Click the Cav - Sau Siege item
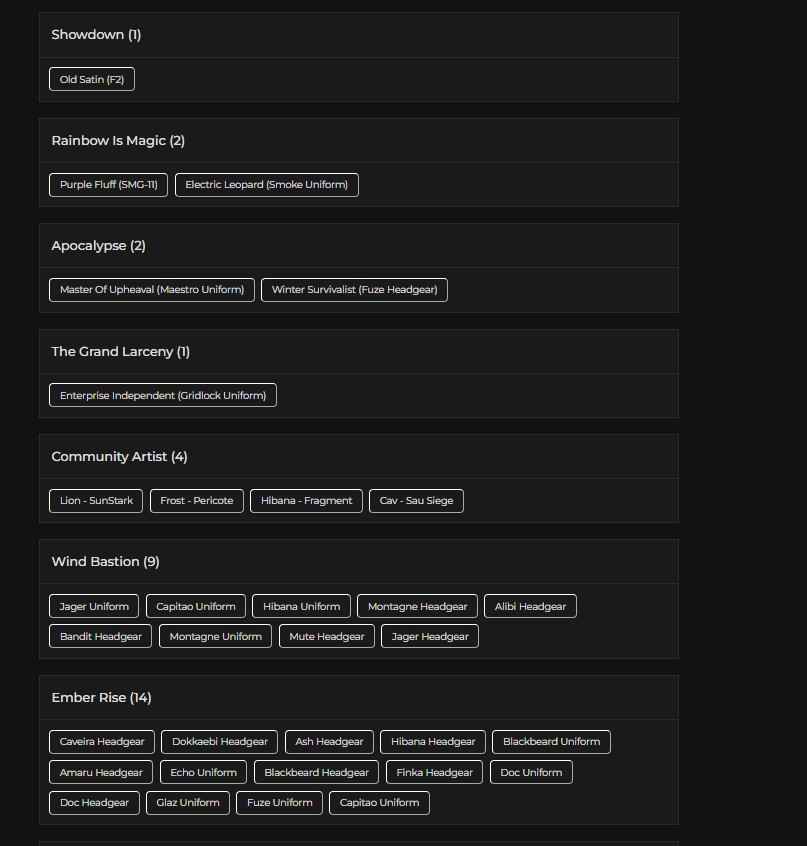Viewport: 807px width, 846px height. click(416, 501)
